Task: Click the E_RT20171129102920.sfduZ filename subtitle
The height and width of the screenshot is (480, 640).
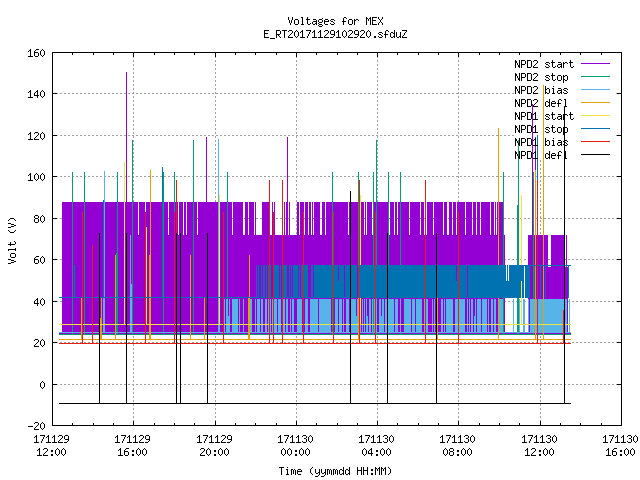Action: pyautogui.click(x=335, y=34)
